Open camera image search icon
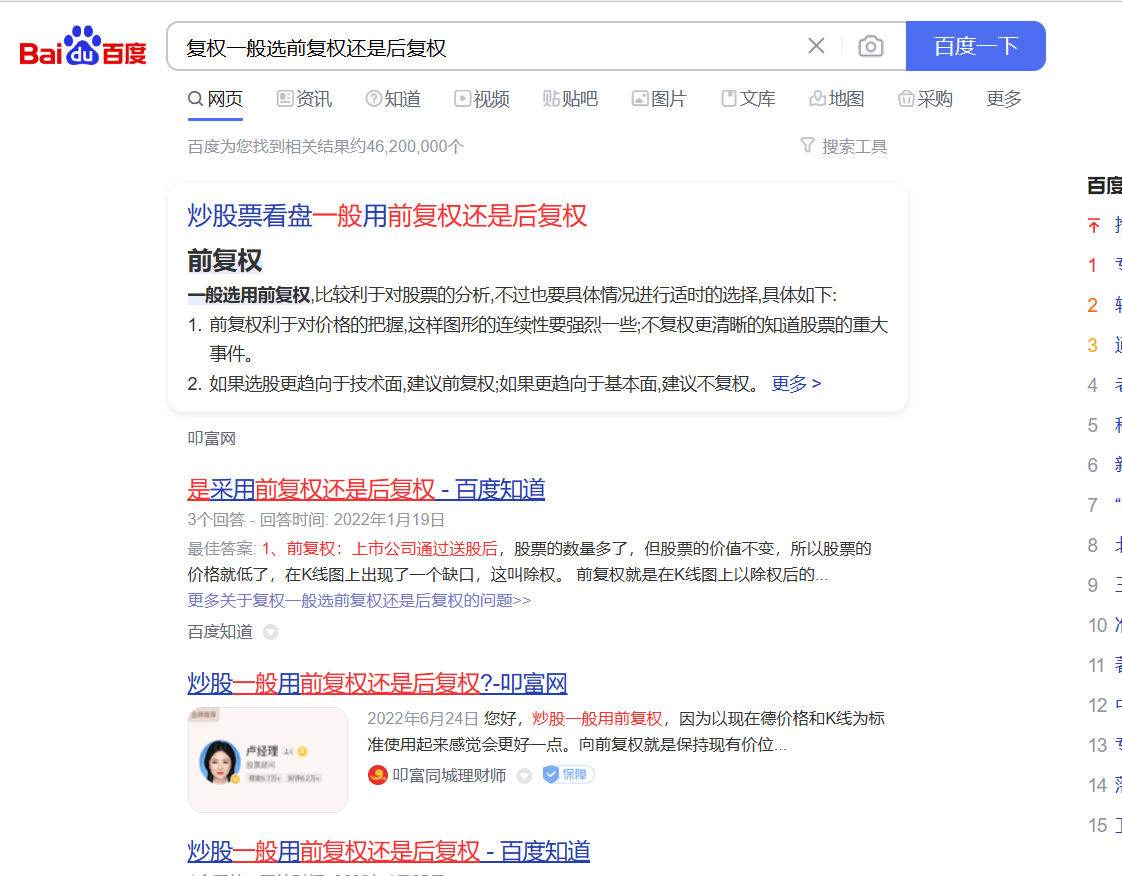Screen dimensions: 1122x876 870,46
